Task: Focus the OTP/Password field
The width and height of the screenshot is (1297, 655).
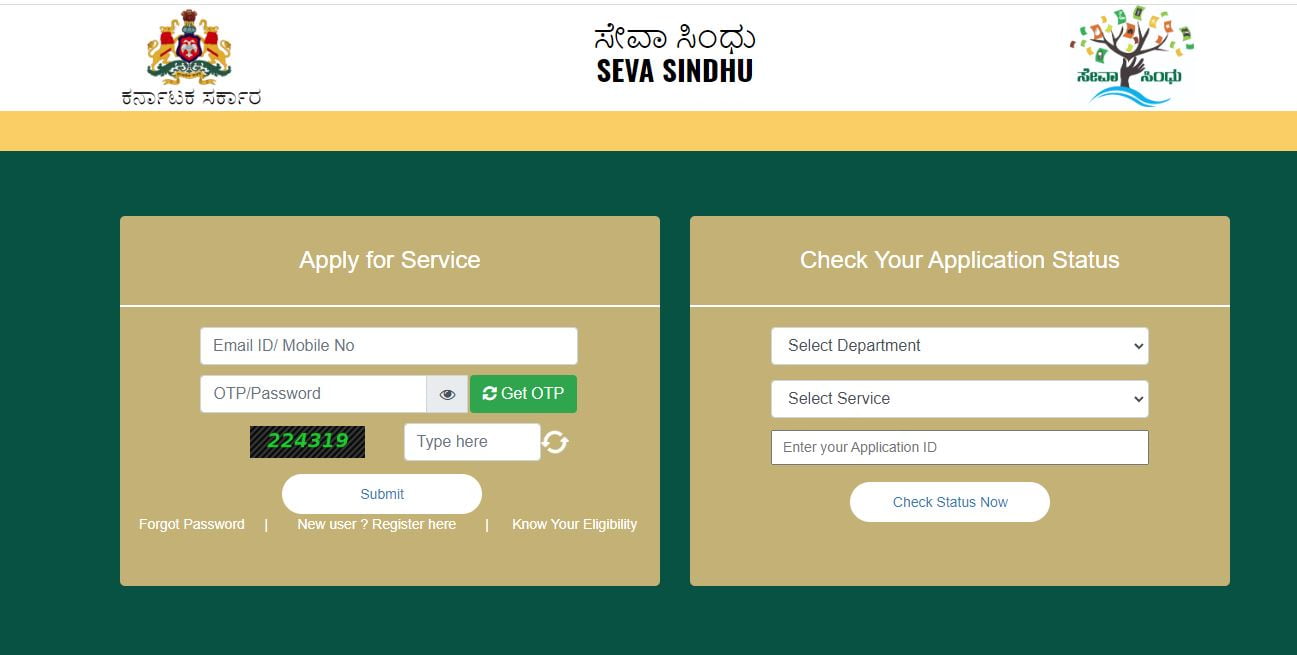Action: click(x=313, y=394)
